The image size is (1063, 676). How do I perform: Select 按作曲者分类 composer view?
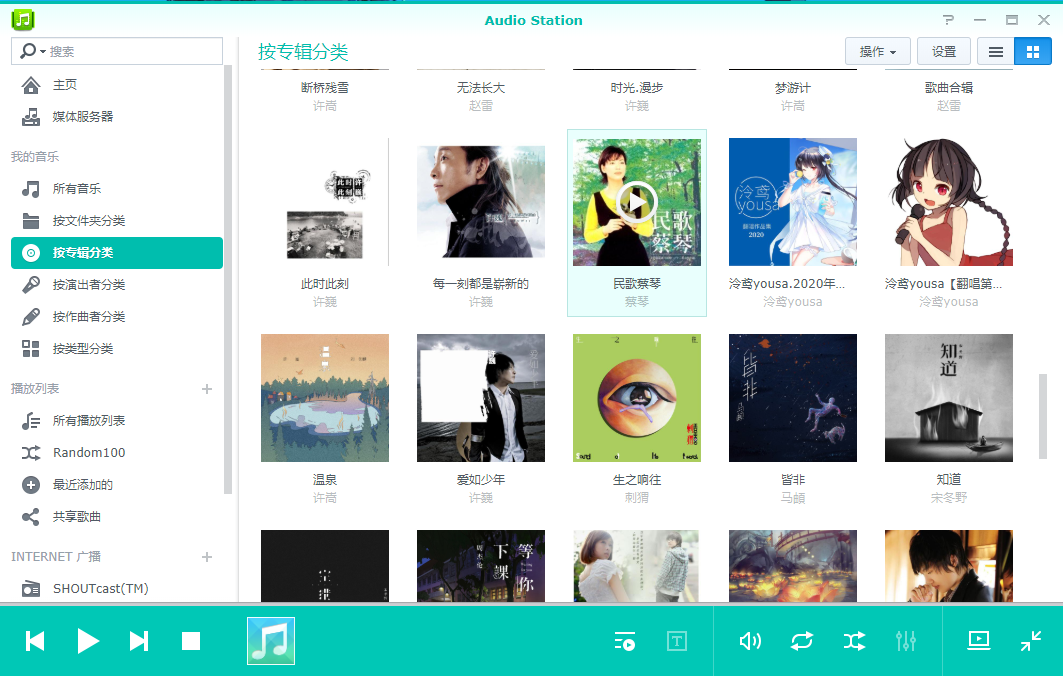(117, 317)
